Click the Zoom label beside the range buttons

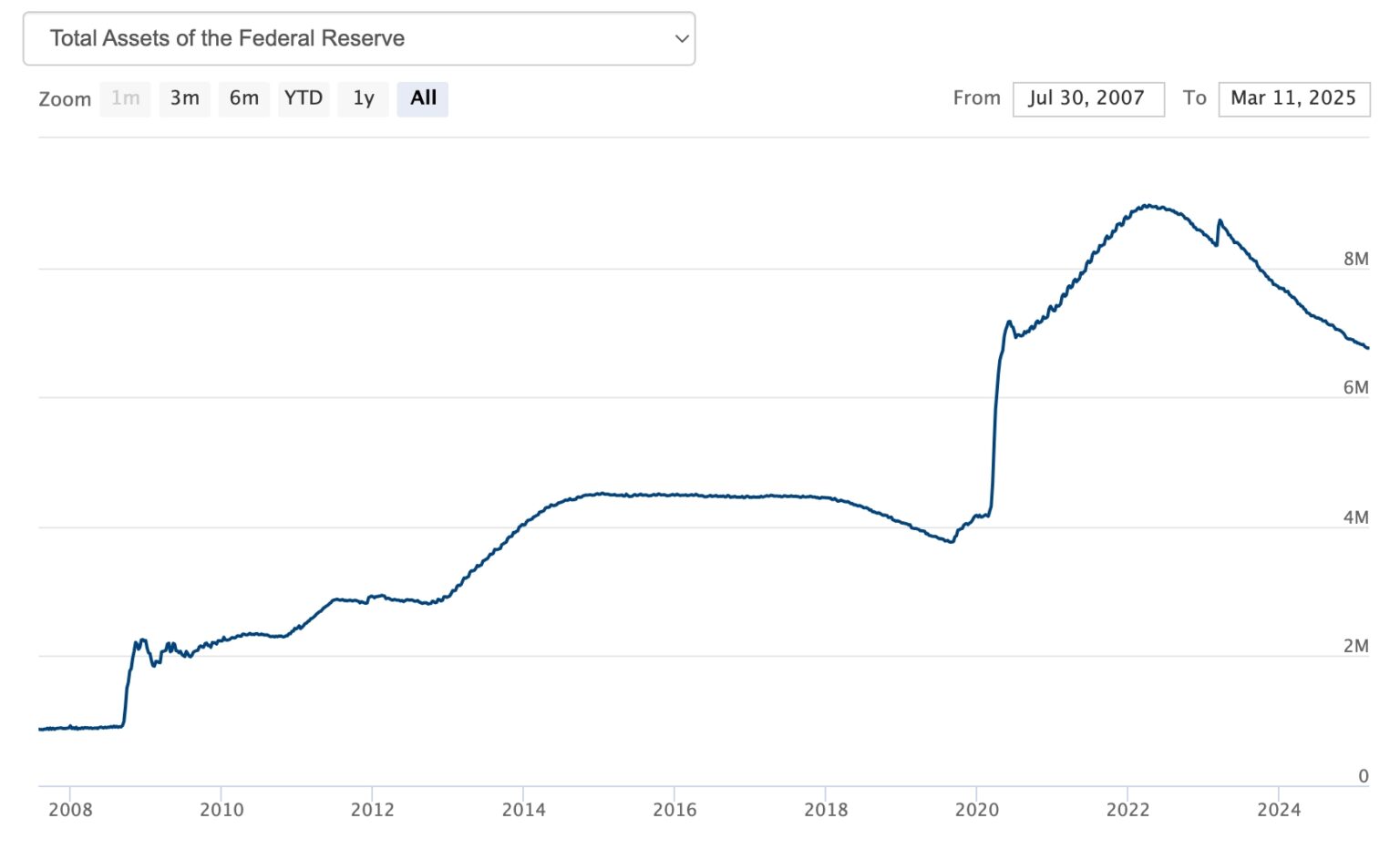coord(65,99)
